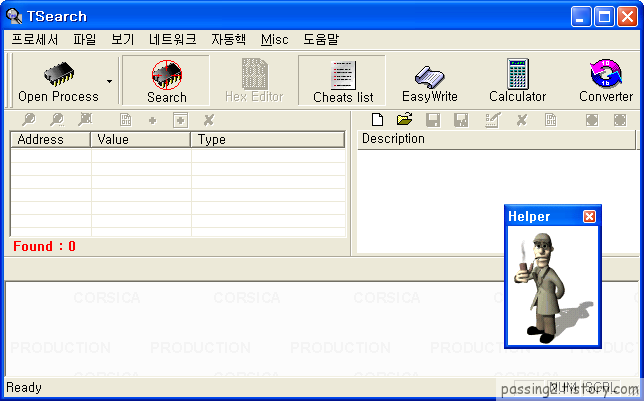
Task: Click the 'Ready' status bar text
Action: tap(24, 387)
